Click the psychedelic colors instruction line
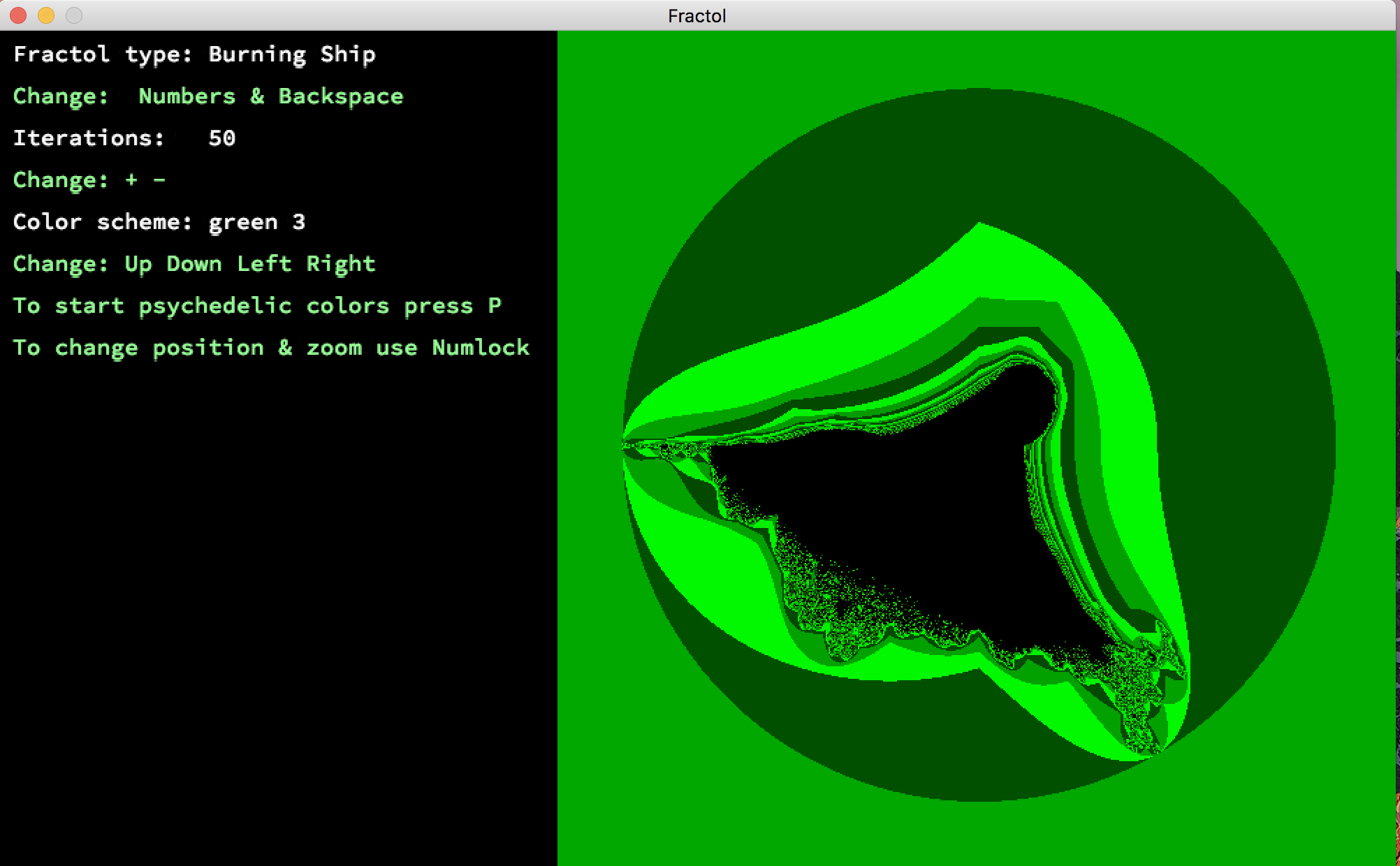This screenshot has width=1400, height=866. pos(256,306)
